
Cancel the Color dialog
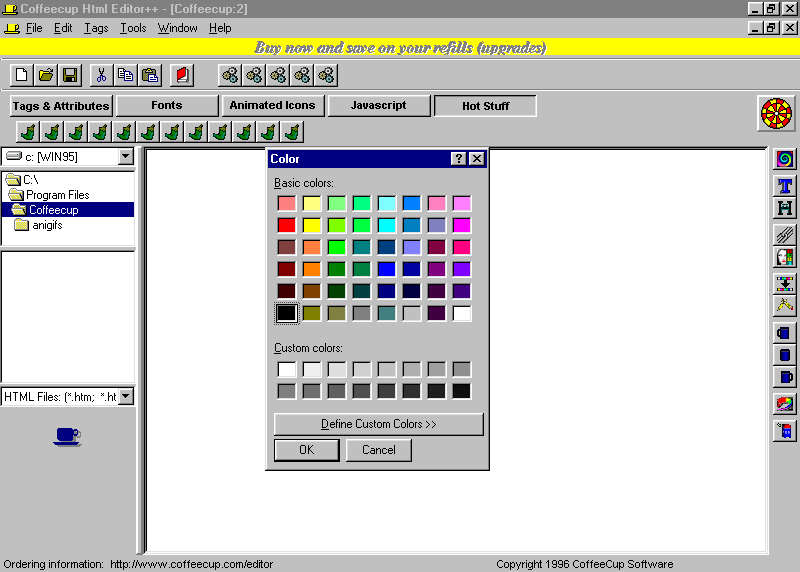(379, 450)
